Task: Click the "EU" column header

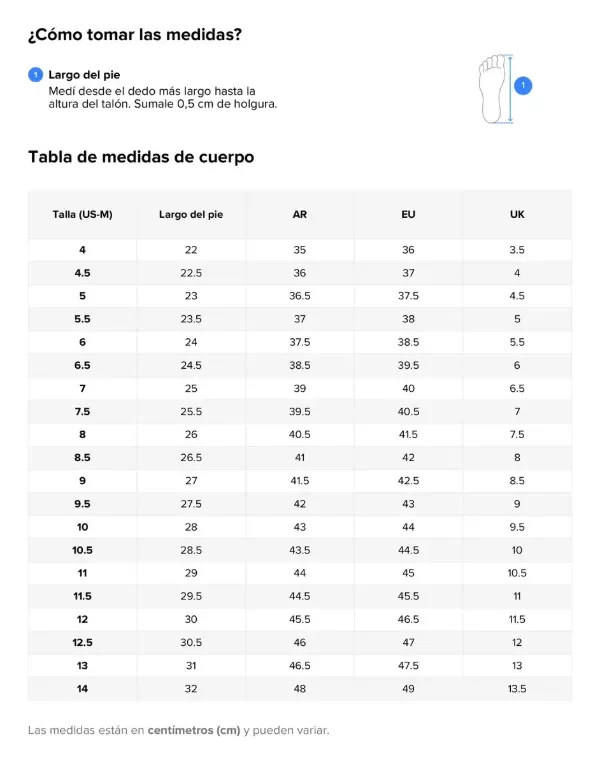Action: (x=408, y=214)
